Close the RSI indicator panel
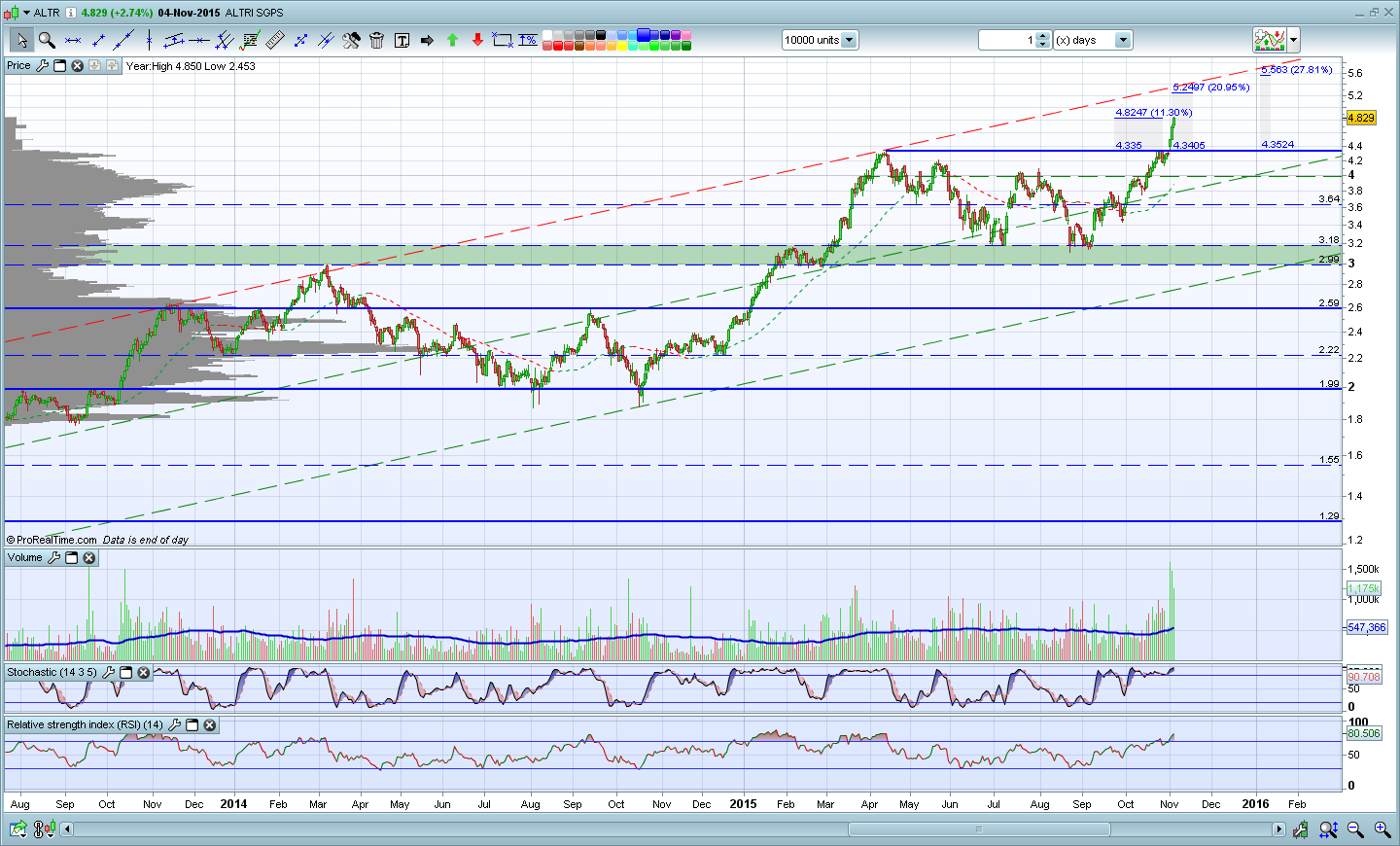Screen dimensions: 1400x846 point(210,724)
